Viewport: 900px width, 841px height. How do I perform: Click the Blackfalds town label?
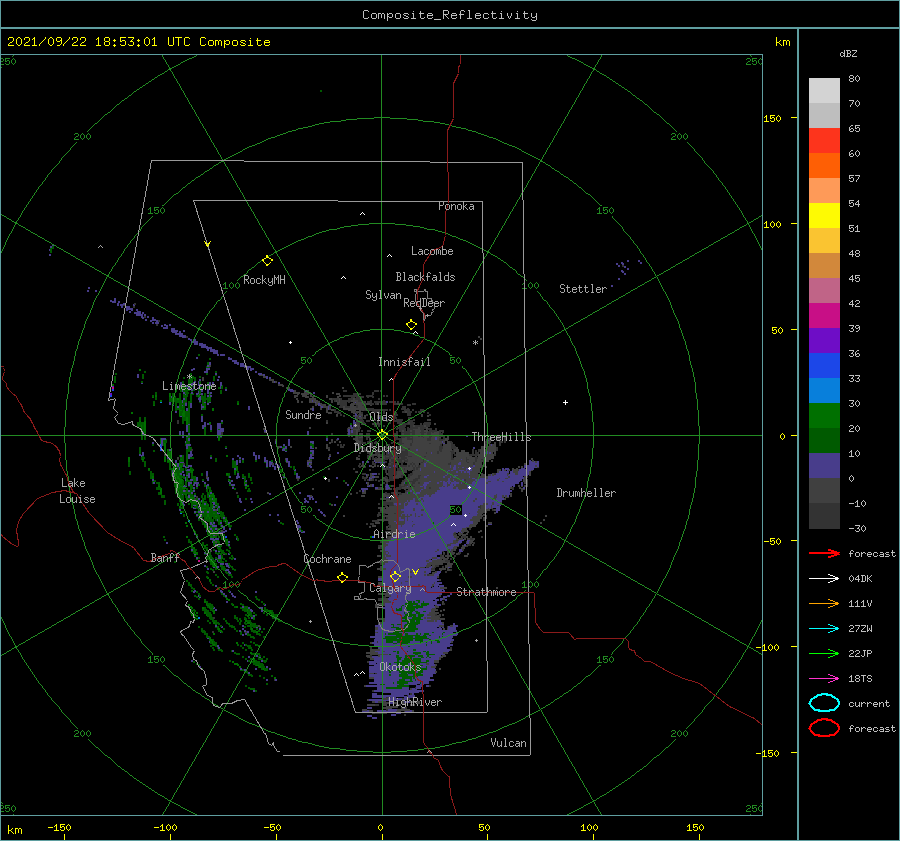(425, 277)
